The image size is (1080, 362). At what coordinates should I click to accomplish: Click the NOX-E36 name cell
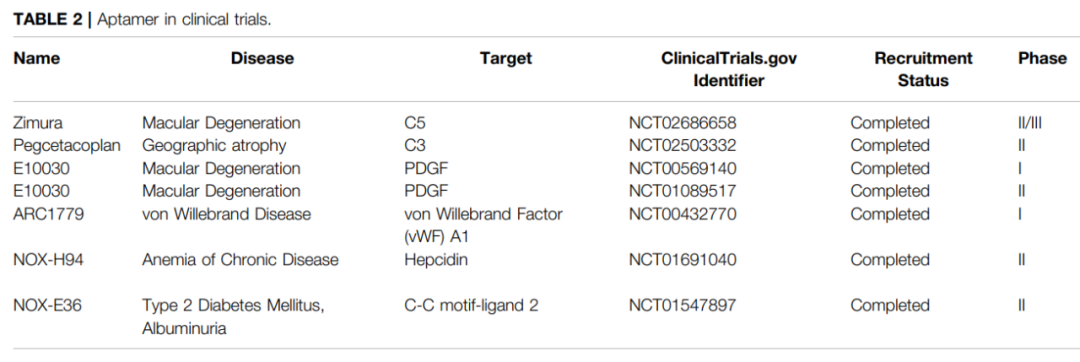[47, 305]
